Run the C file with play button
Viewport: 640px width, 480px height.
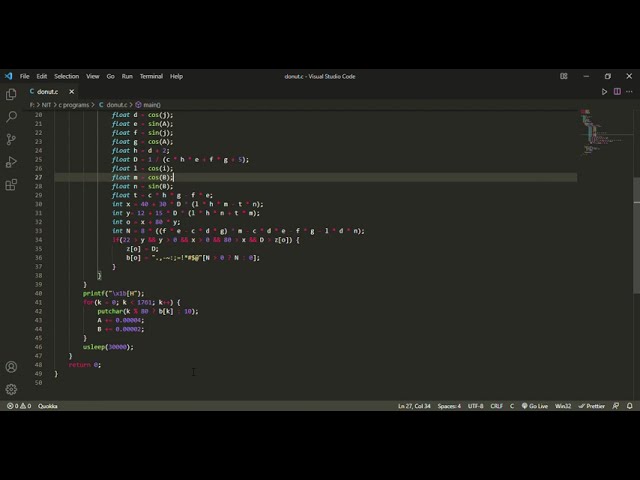pyautogui.click(x=604, y=92)
